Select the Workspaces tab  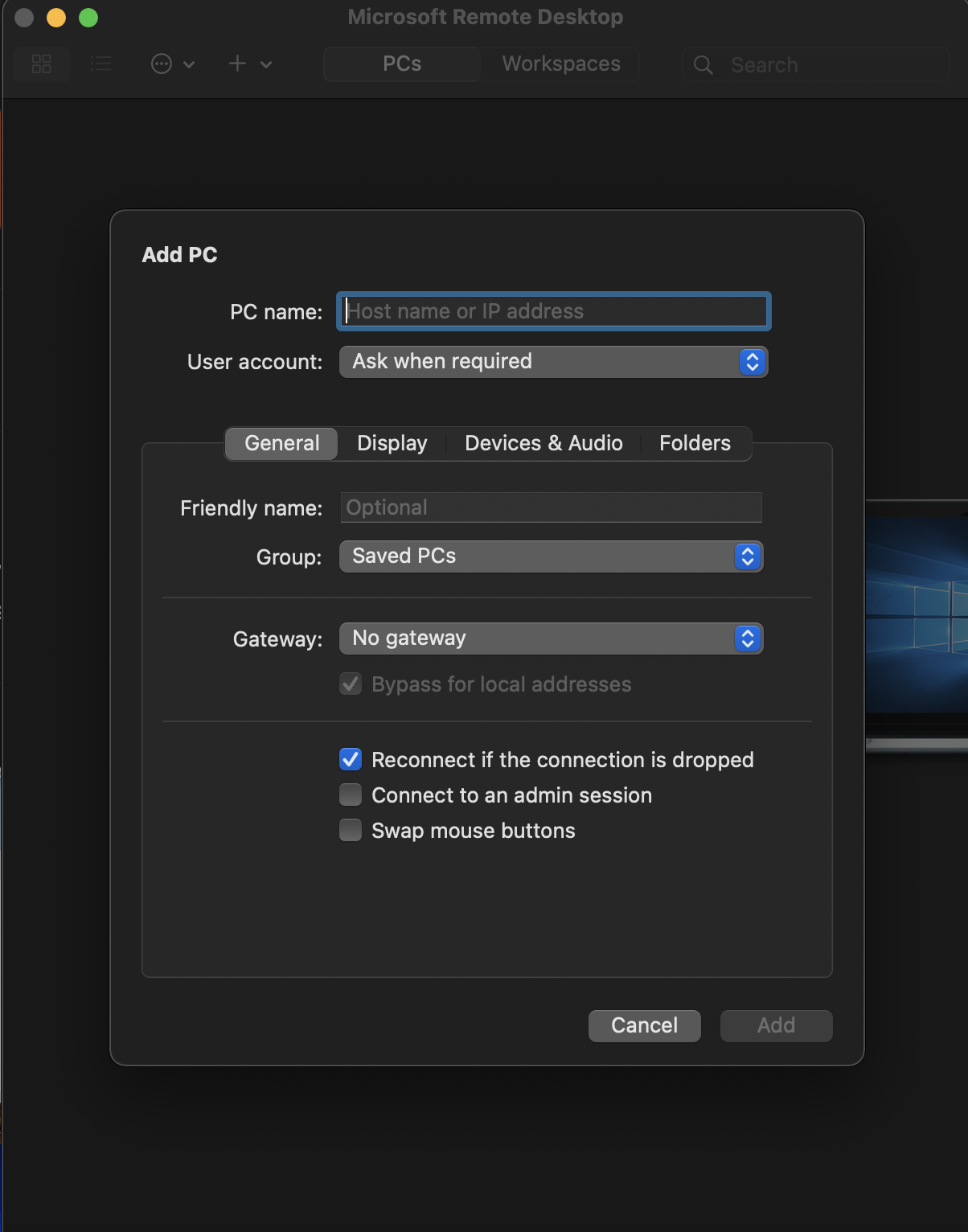561,64
